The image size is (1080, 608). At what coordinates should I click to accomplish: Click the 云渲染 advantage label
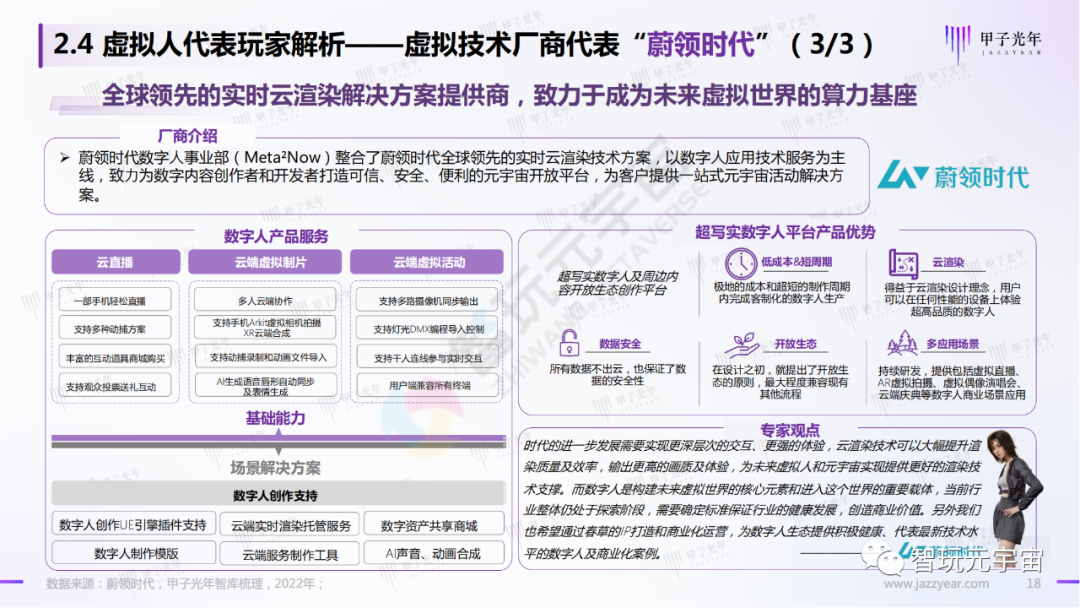(x=948, y=262)
